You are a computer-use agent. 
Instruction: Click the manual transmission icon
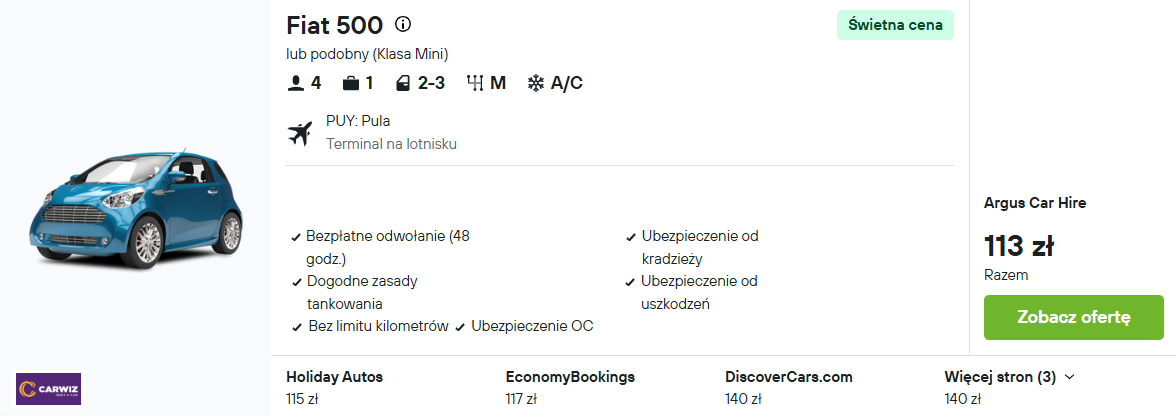(x=475, y=83)
